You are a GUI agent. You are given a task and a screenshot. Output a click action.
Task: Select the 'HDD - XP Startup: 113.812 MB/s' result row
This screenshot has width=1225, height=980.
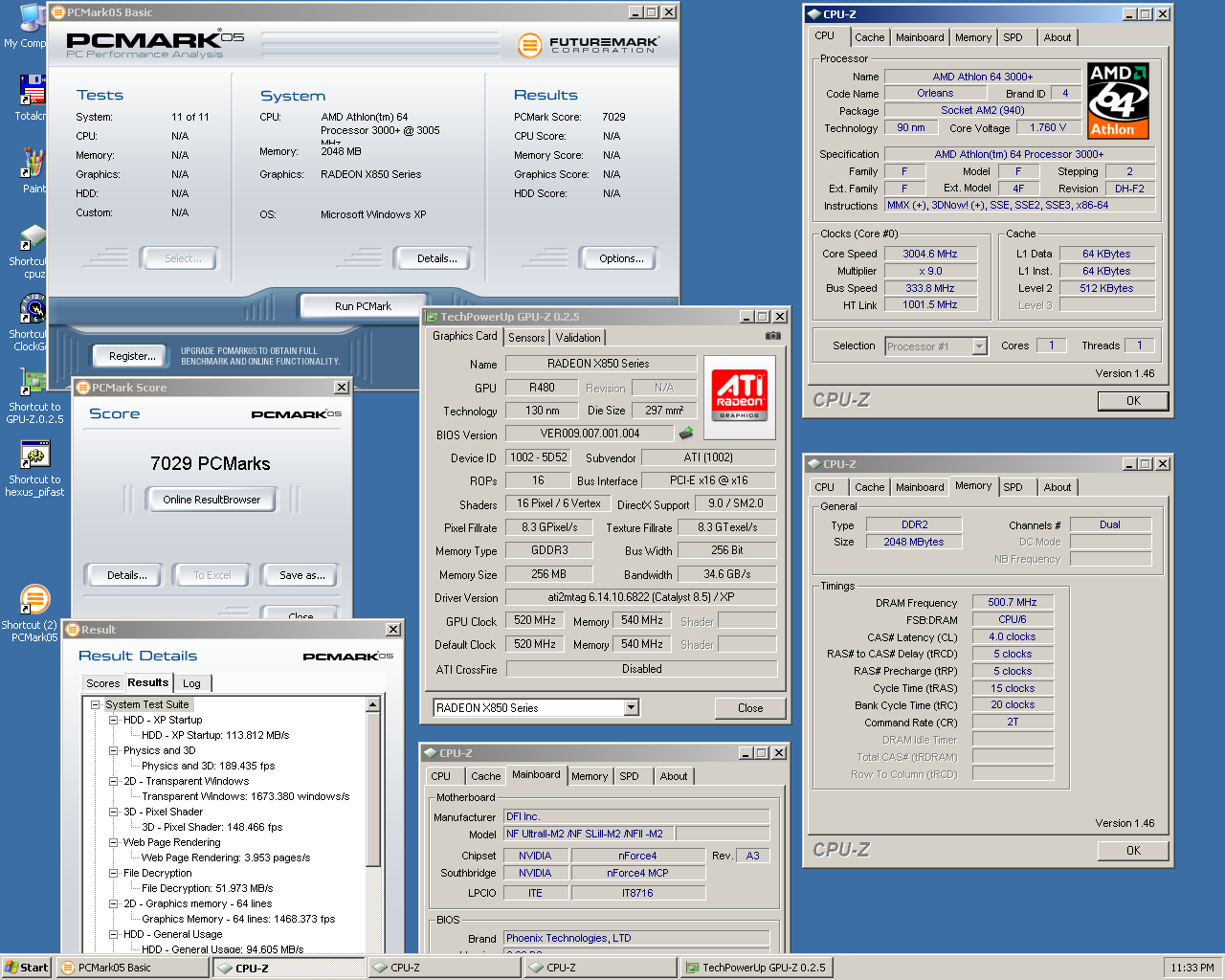click(x=215, y=735)
